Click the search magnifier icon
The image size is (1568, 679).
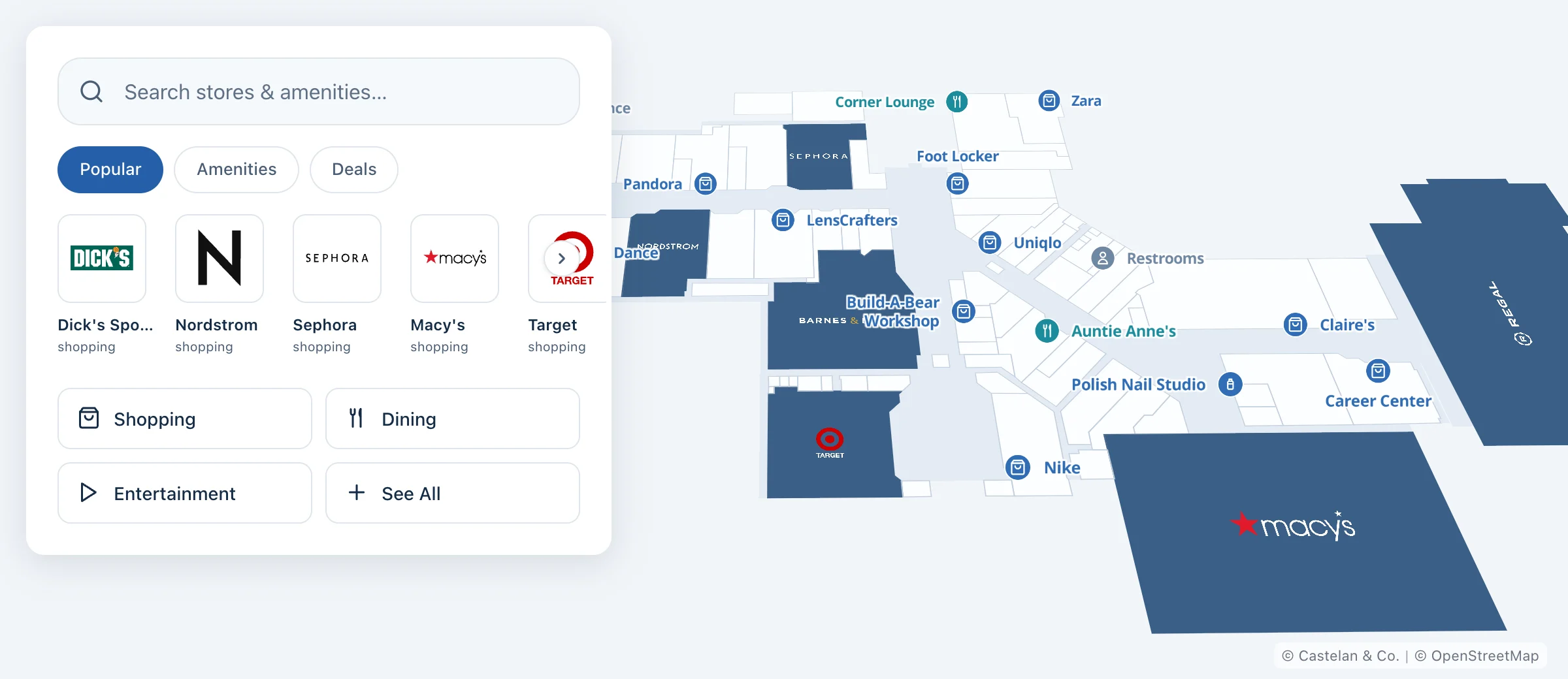tap(91, 91)
